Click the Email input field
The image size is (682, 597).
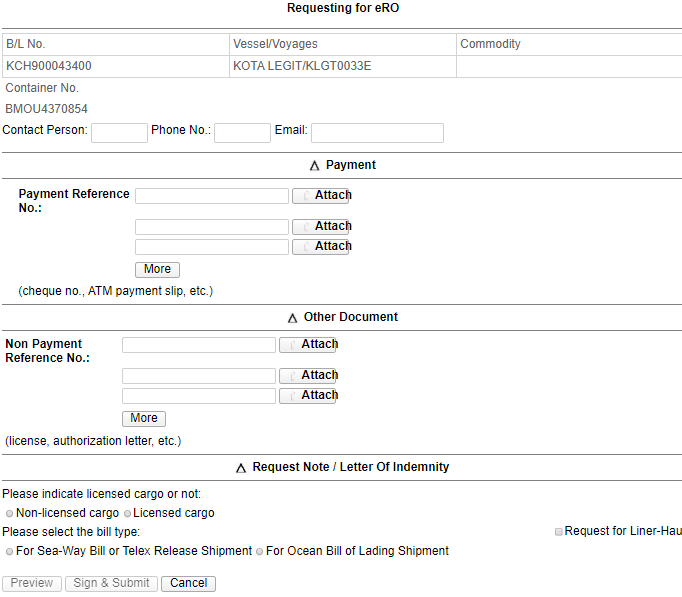pos(377,133)
